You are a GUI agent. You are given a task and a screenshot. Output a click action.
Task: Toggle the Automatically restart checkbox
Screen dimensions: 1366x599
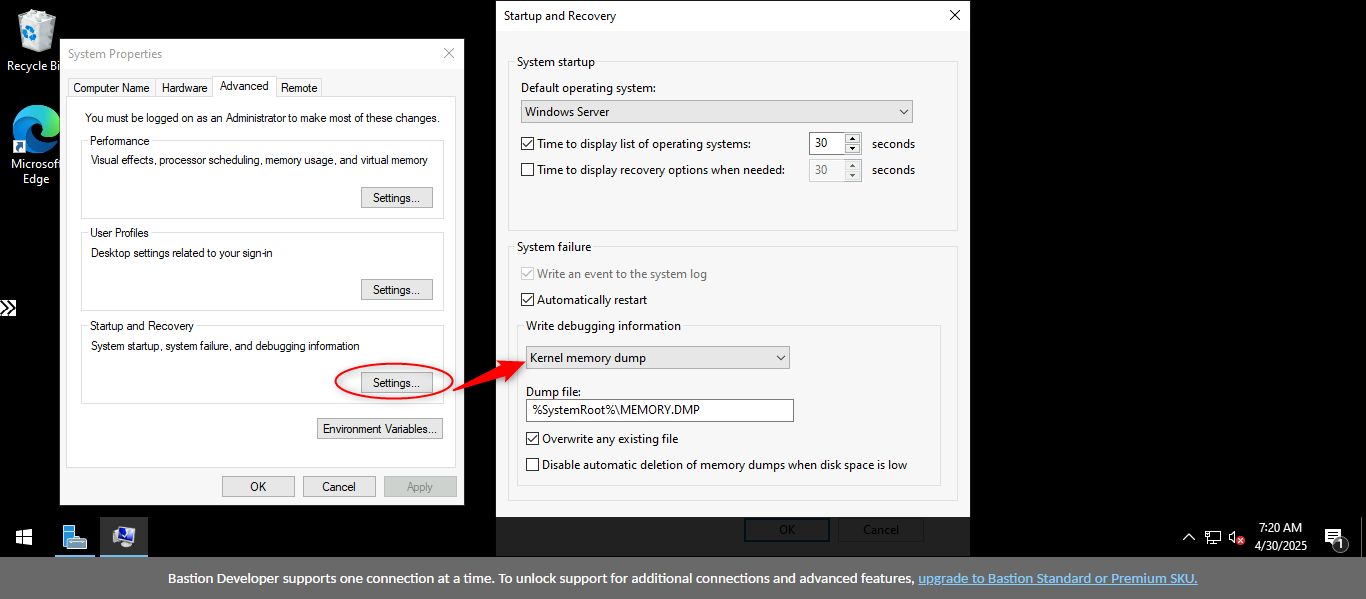(528, 300)
